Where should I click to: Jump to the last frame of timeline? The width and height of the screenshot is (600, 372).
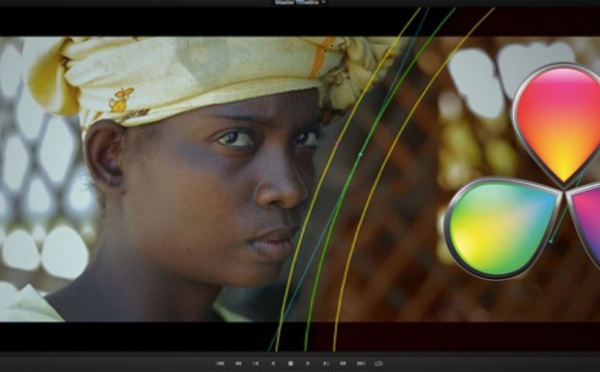[x=361, y=363]
